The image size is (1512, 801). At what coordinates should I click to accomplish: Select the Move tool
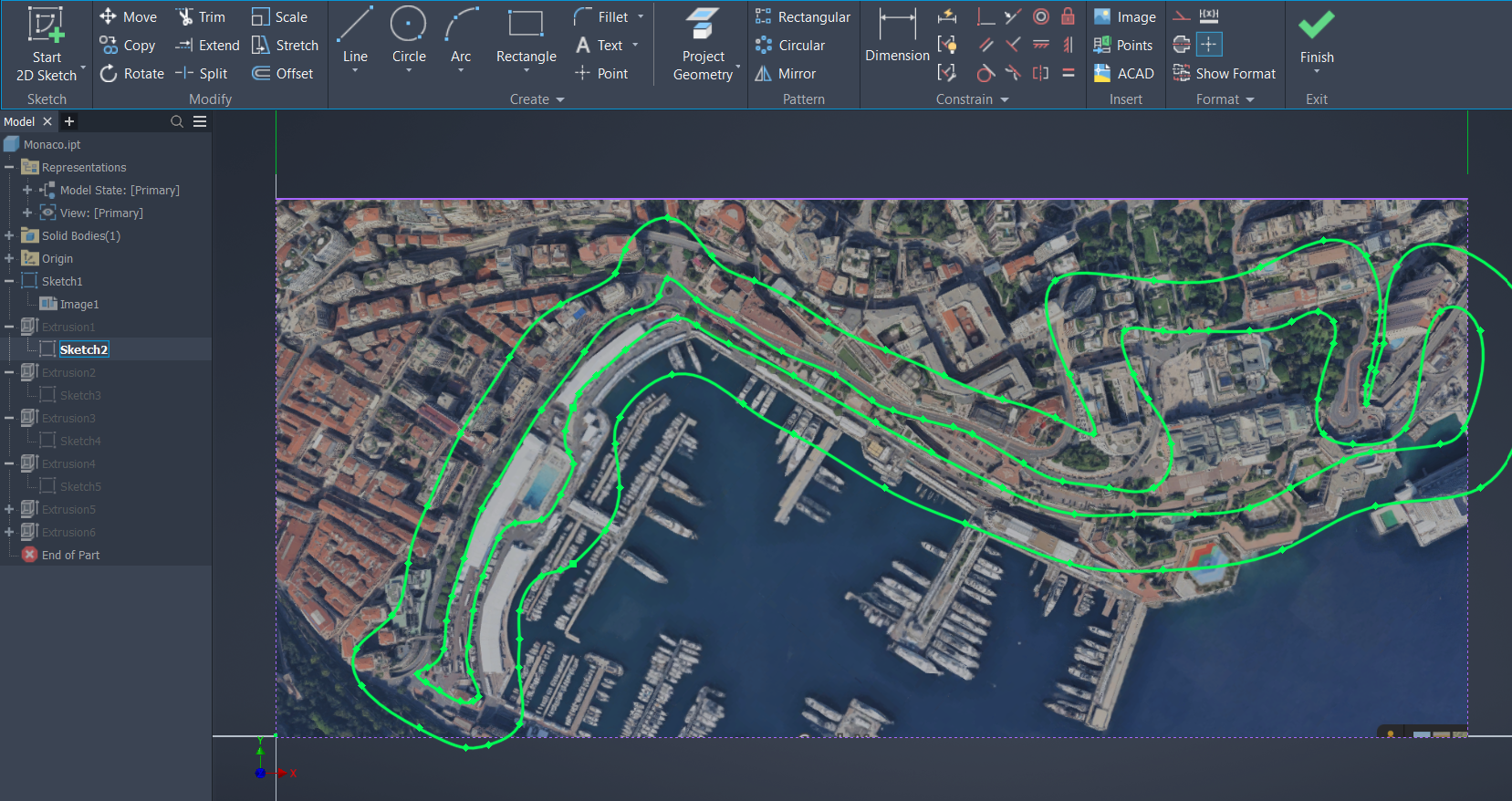coord(128,16)
